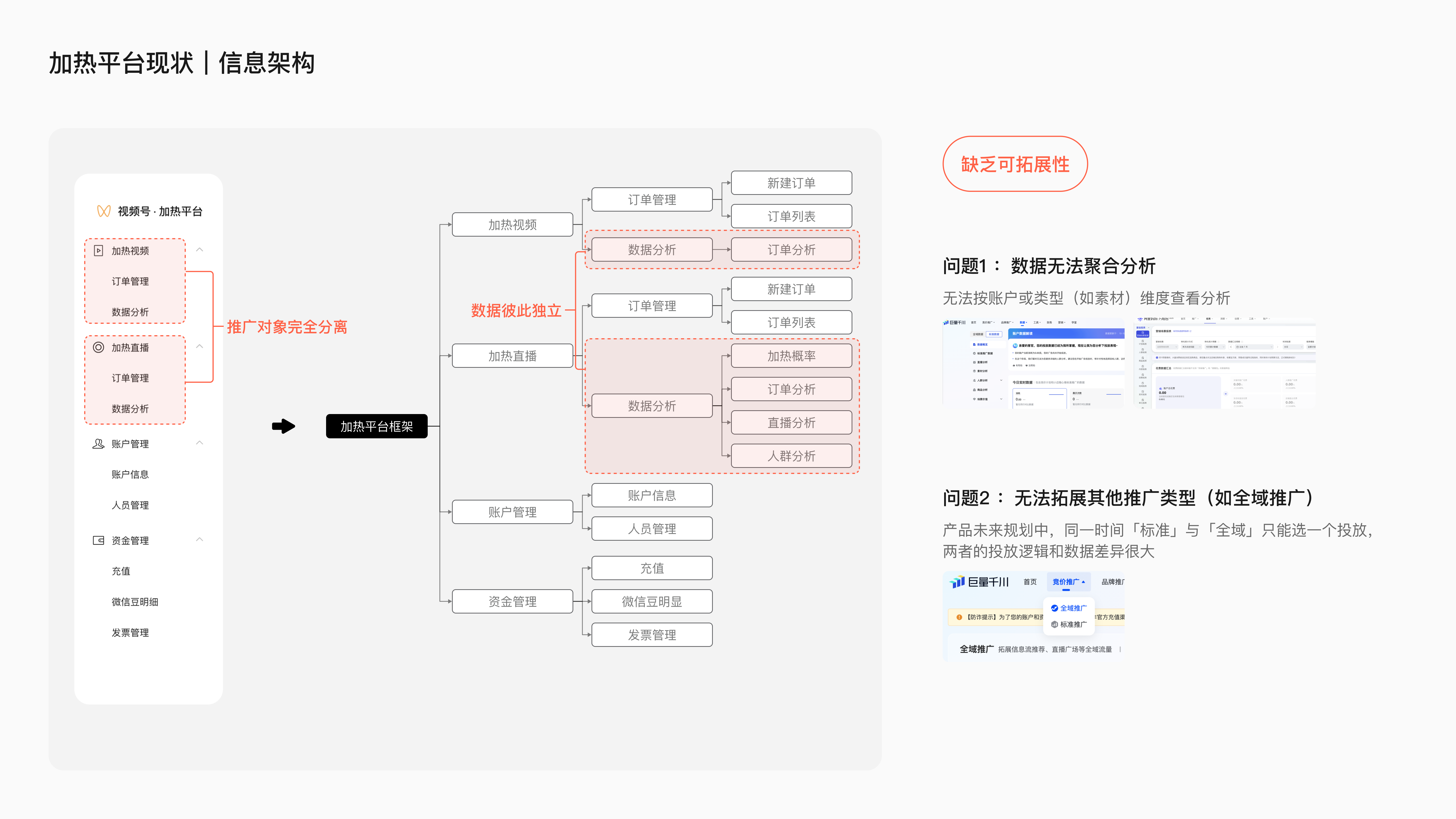Click the red 推广对象完全分离 label
1456x819 pixels.
click(x=287, y=327)
